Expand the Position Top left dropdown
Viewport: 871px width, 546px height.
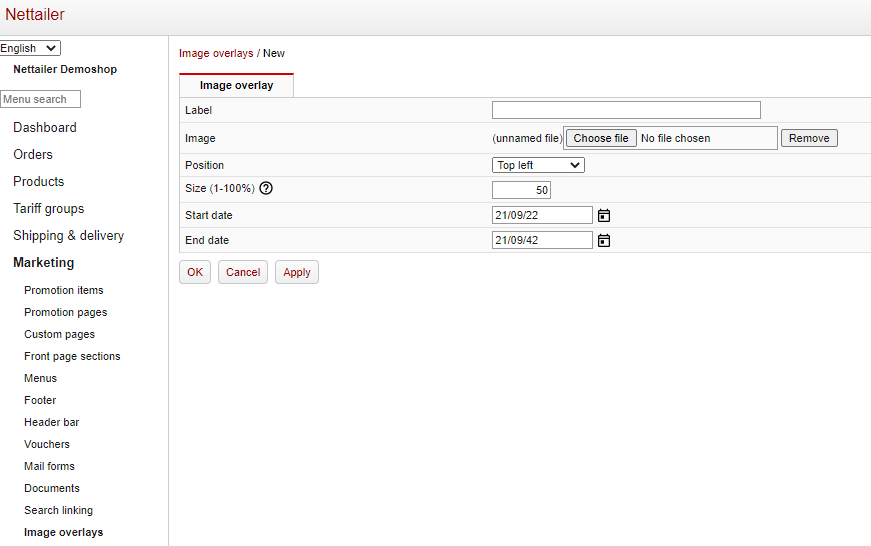pos(538,165)
